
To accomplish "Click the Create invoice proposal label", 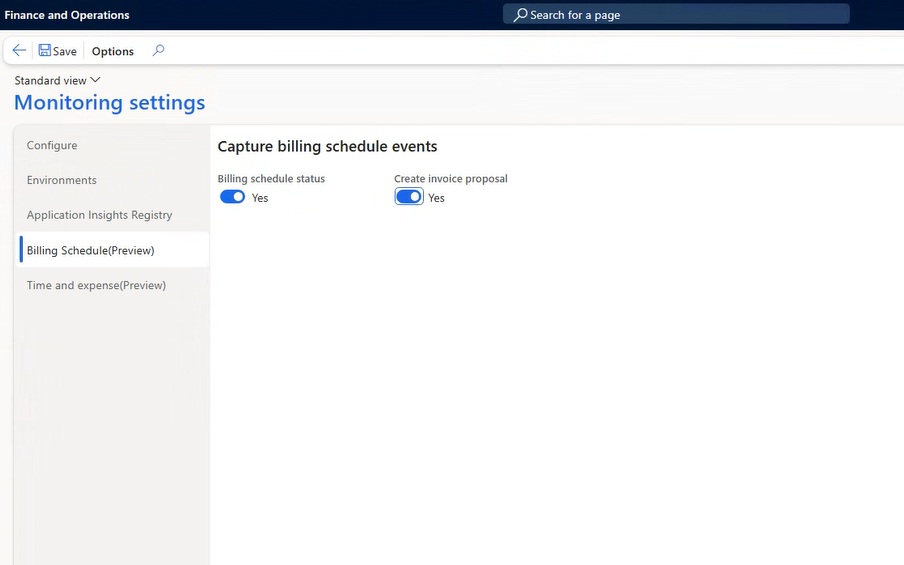I will pos(450,179).
